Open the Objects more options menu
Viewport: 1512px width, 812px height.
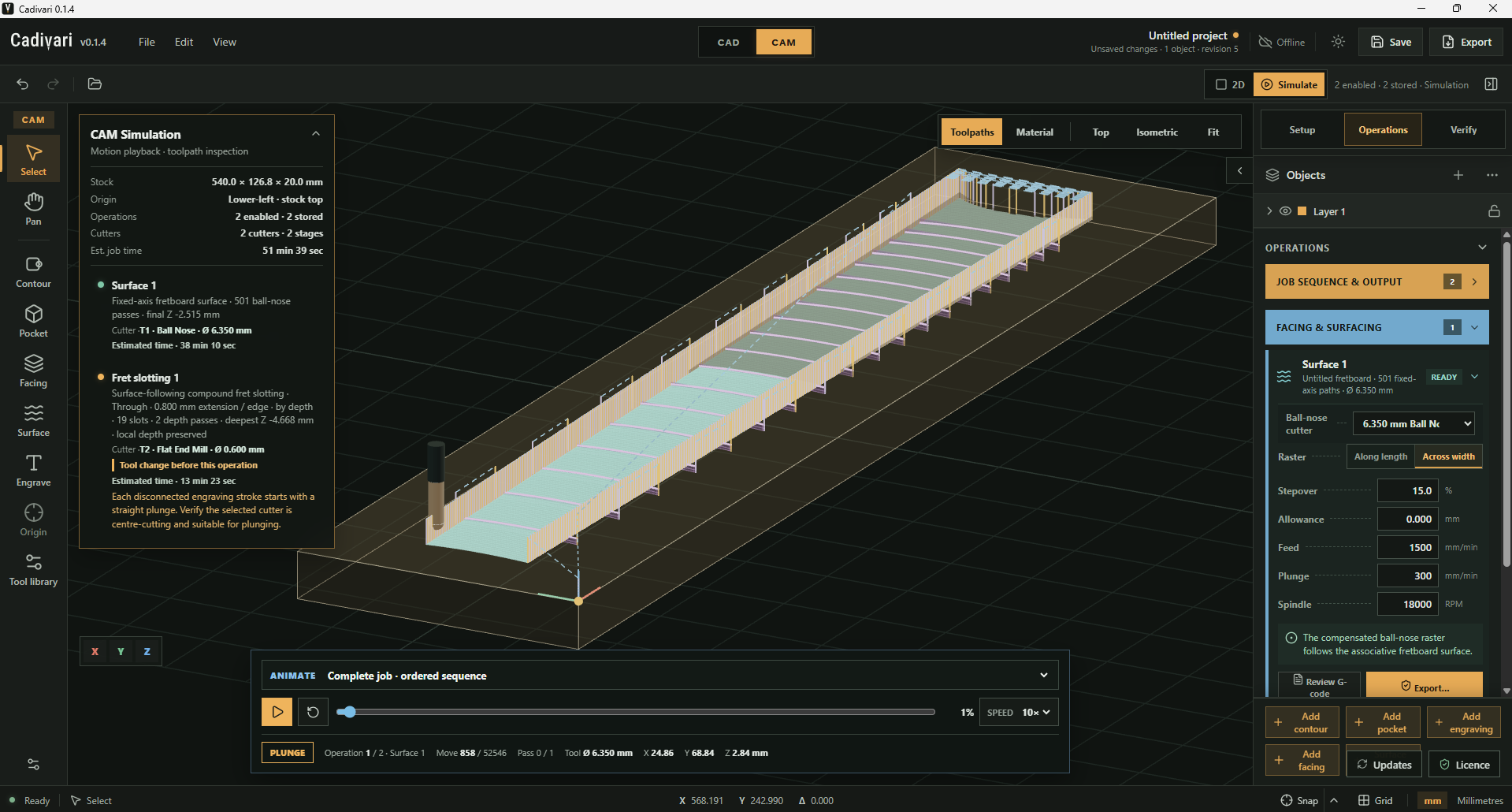[1492, 175]
